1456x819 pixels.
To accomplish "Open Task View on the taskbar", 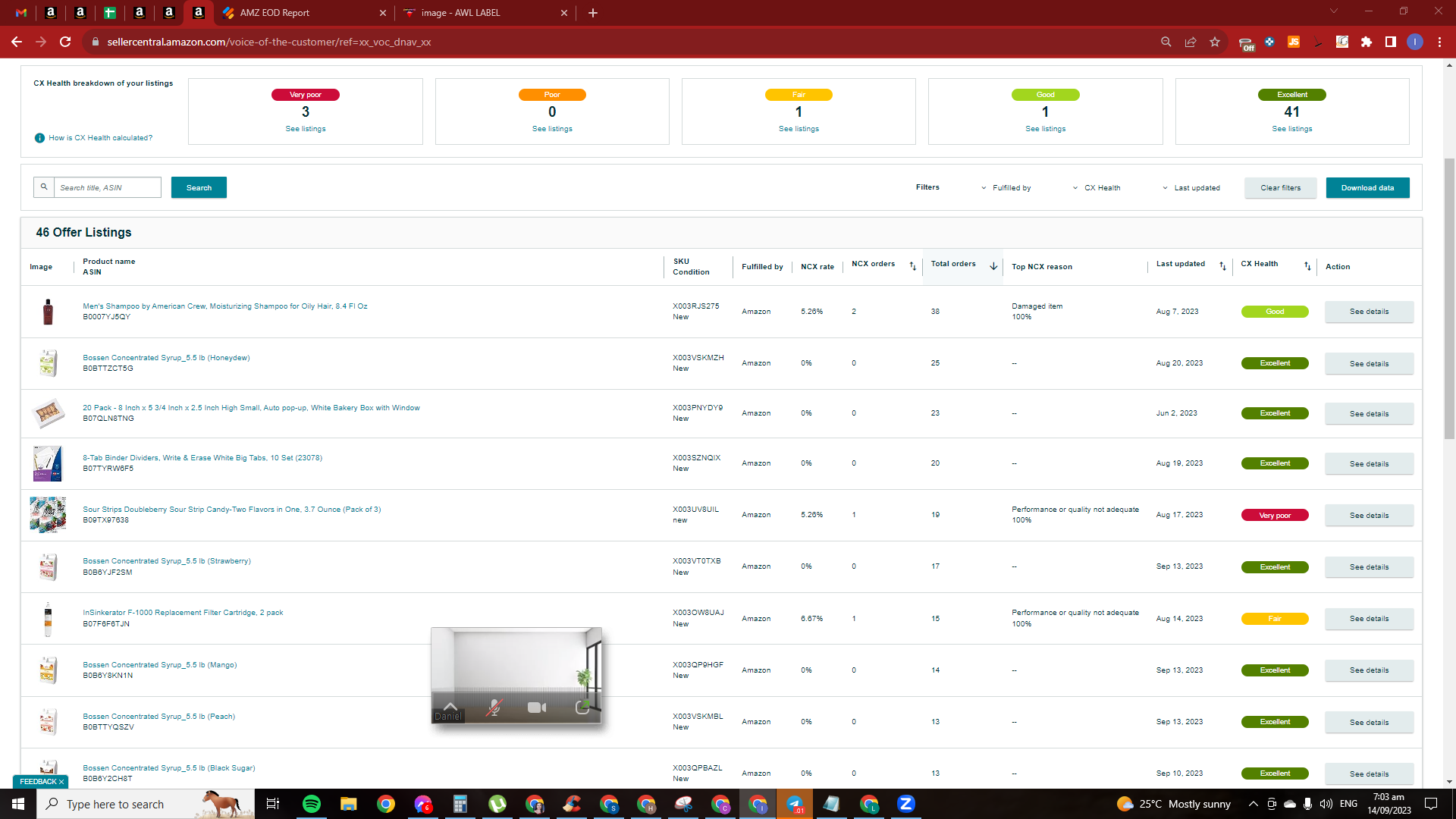I will (273, 804).
